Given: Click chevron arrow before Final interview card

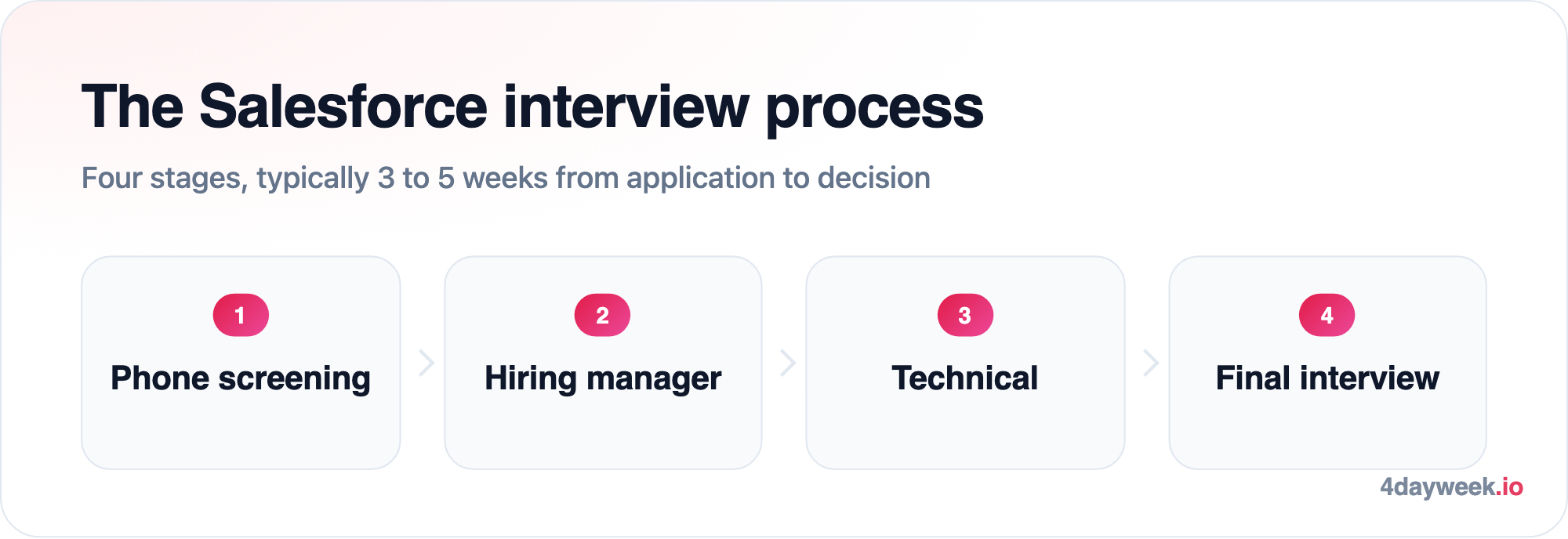Looking at the screenshot, I should (1151, 363).
